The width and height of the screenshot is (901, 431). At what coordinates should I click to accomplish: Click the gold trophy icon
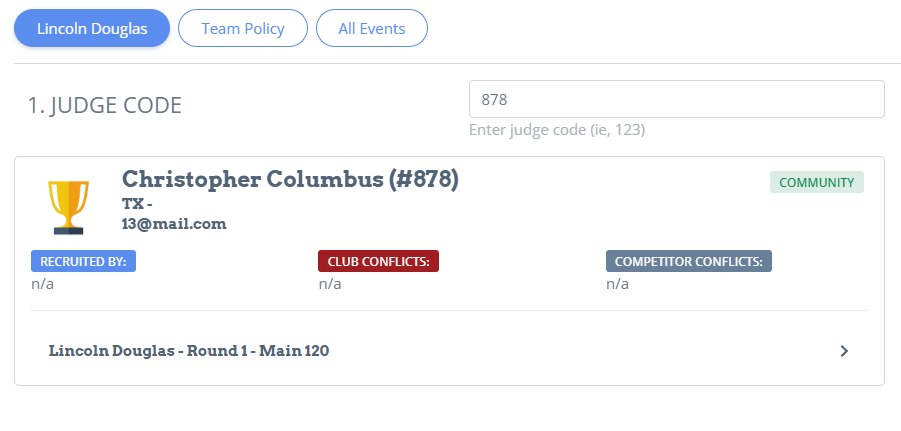pos(68,207)
